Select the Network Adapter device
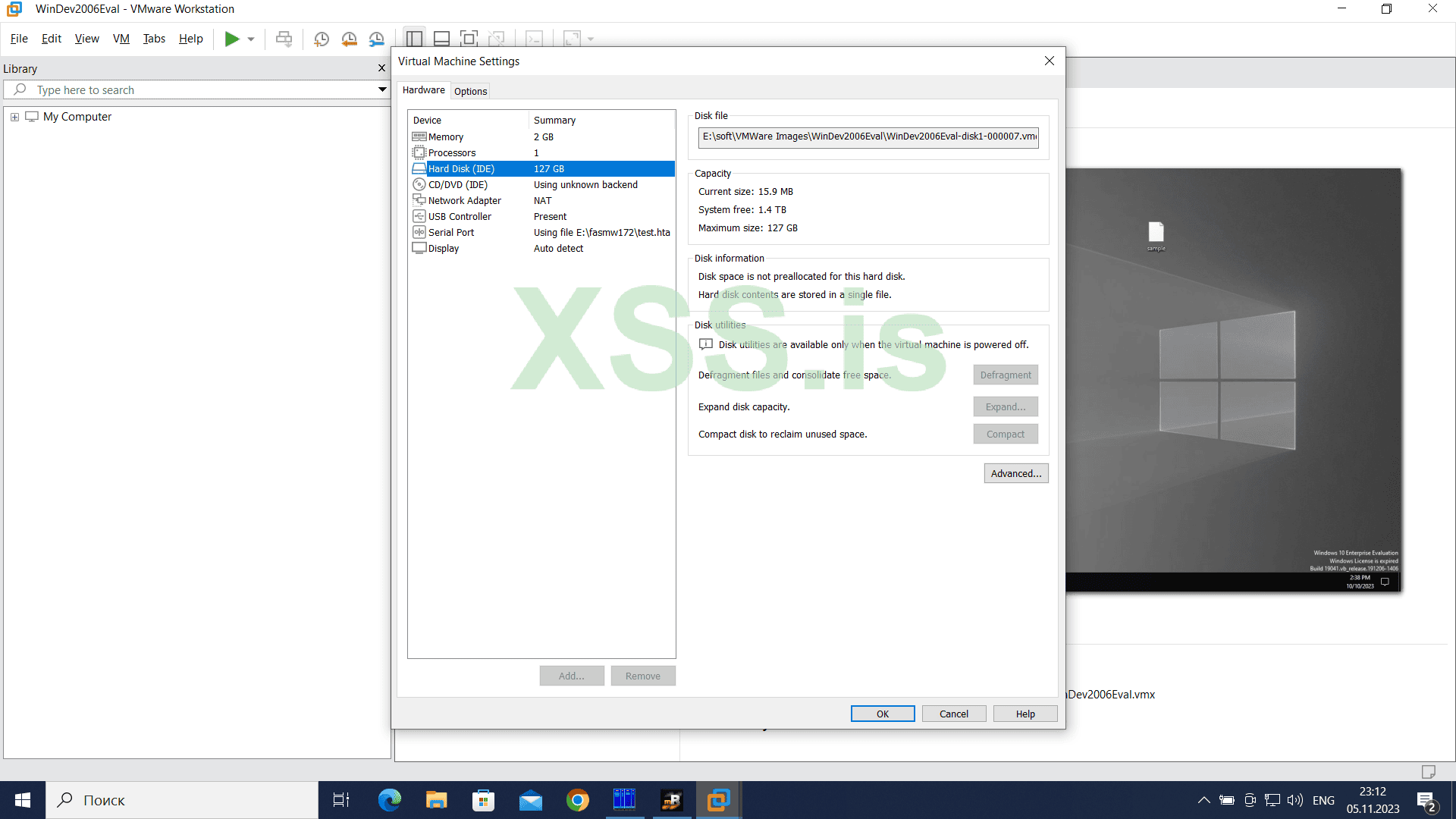This screenshot has height=819, width=1456. pos(464,200)
